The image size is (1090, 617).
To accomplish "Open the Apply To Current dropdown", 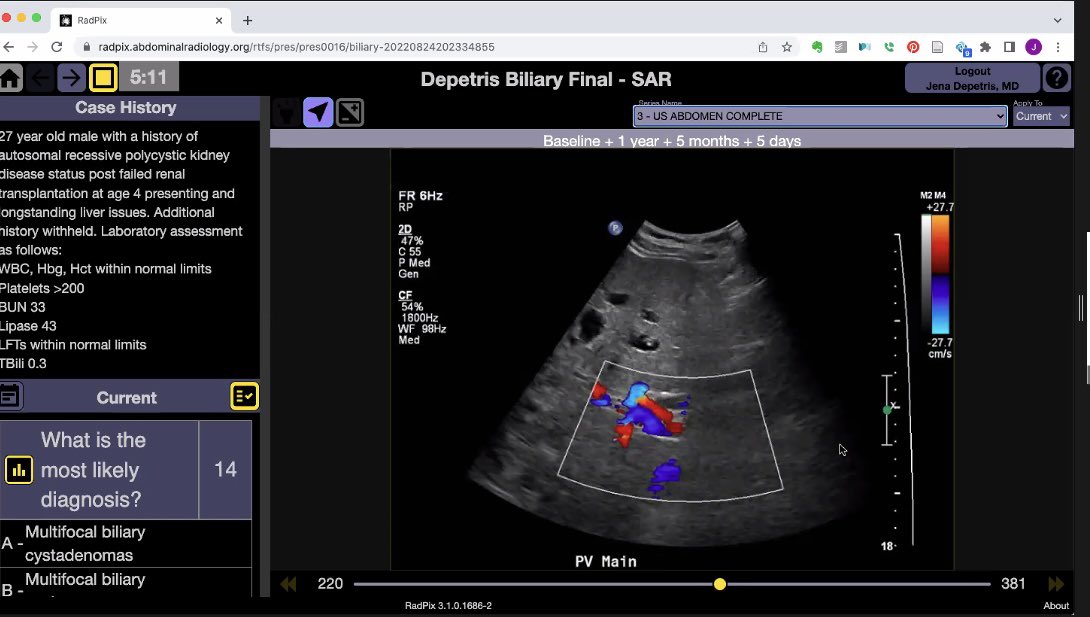I will pos(1041,116).
